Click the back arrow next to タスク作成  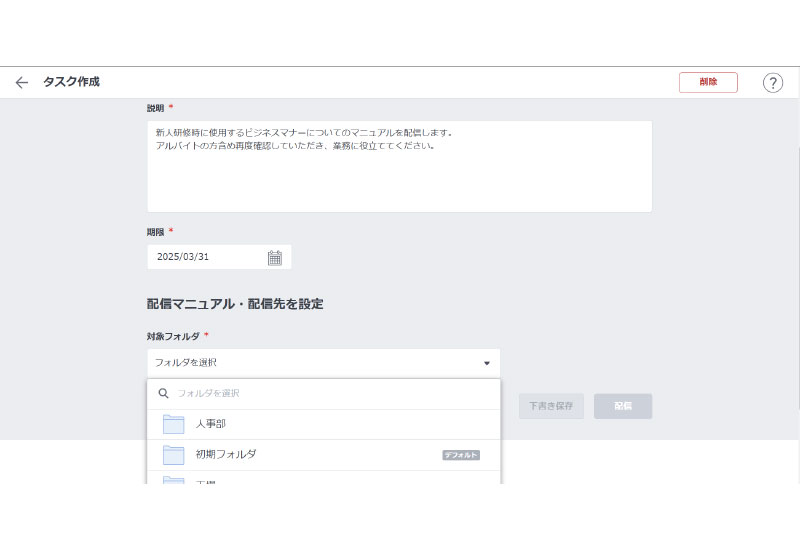click(22, 82)
